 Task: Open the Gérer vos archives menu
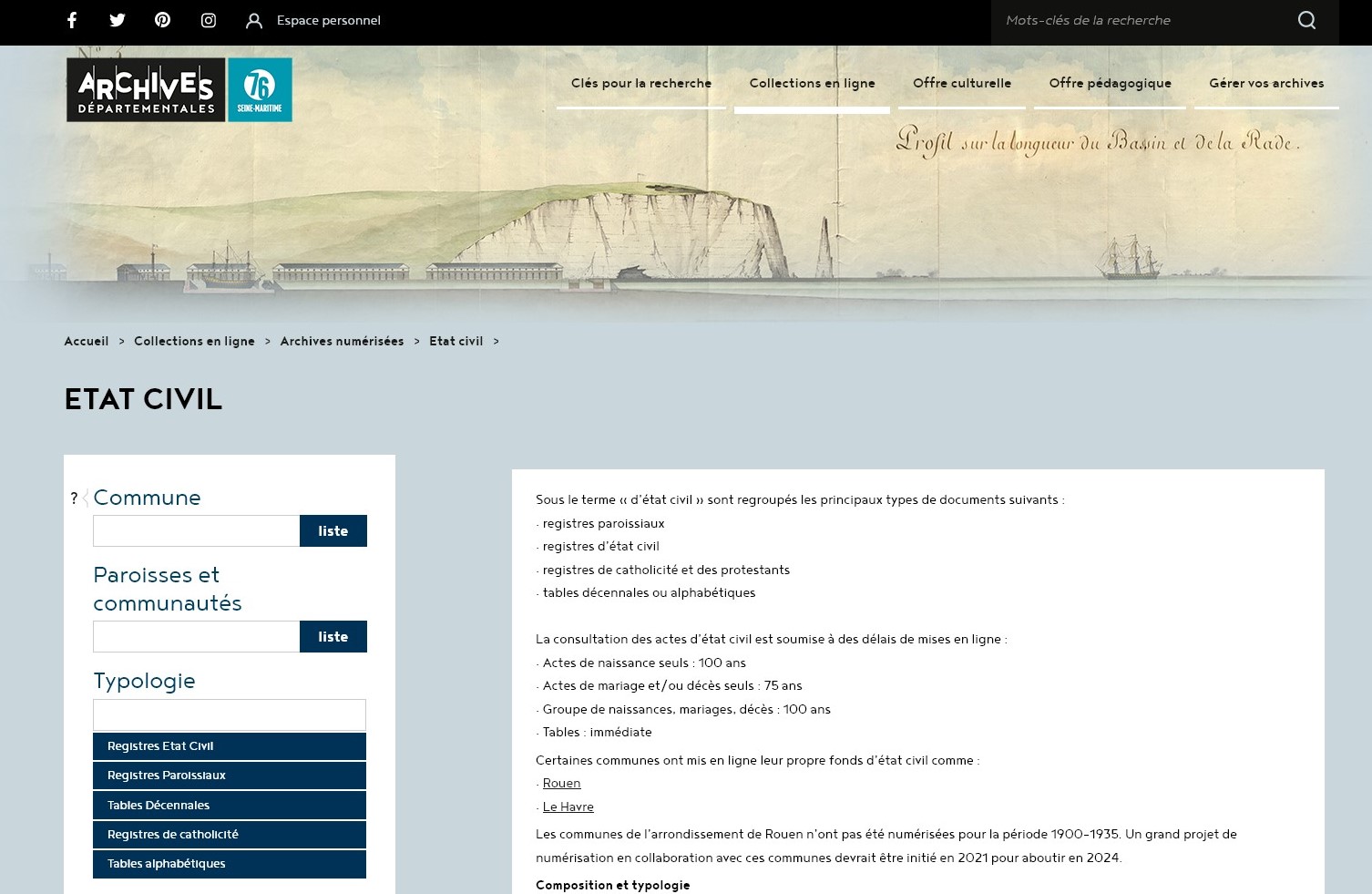point(1266,83)
